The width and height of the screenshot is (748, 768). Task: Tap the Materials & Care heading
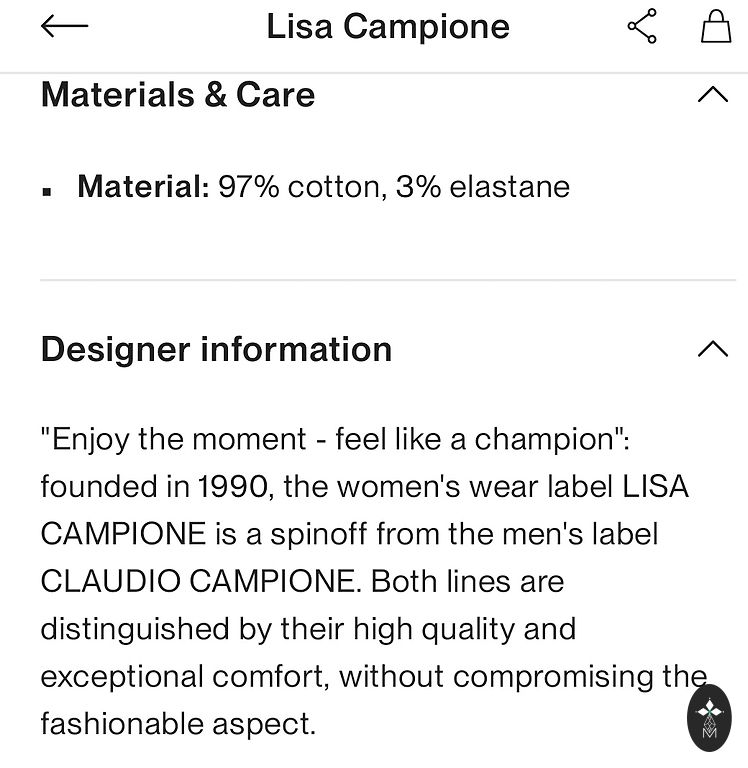pos(178,95)
